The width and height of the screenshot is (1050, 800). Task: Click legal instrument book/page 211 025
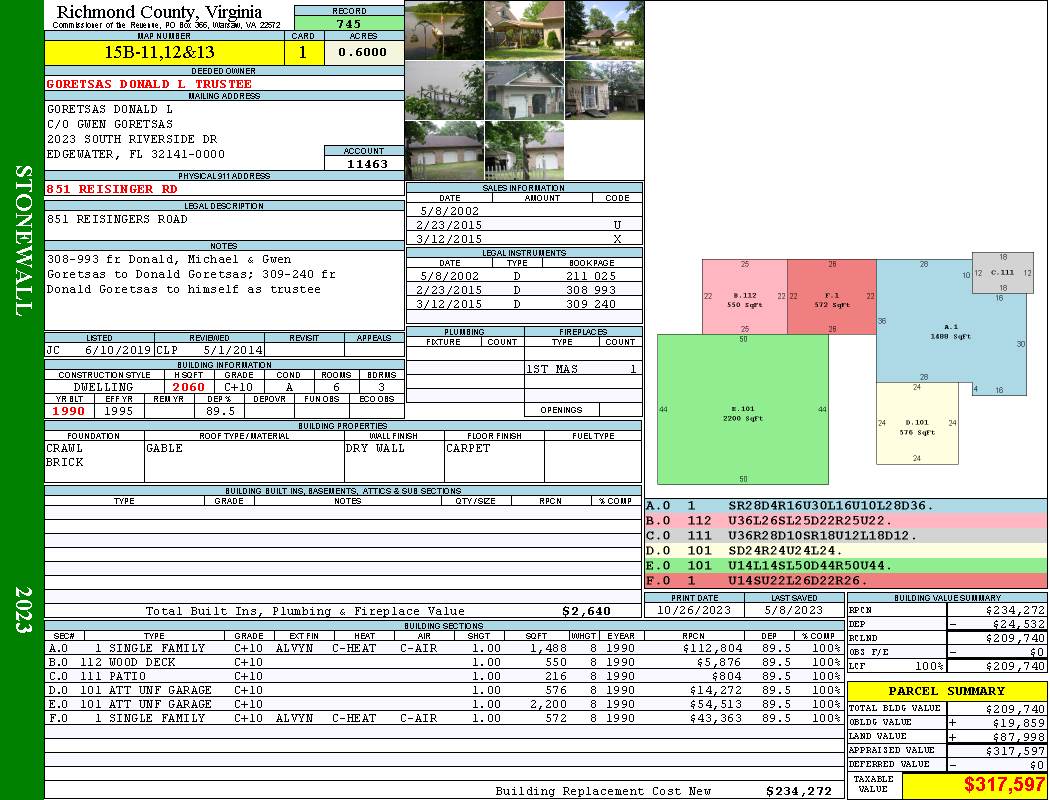pos(591,276)
